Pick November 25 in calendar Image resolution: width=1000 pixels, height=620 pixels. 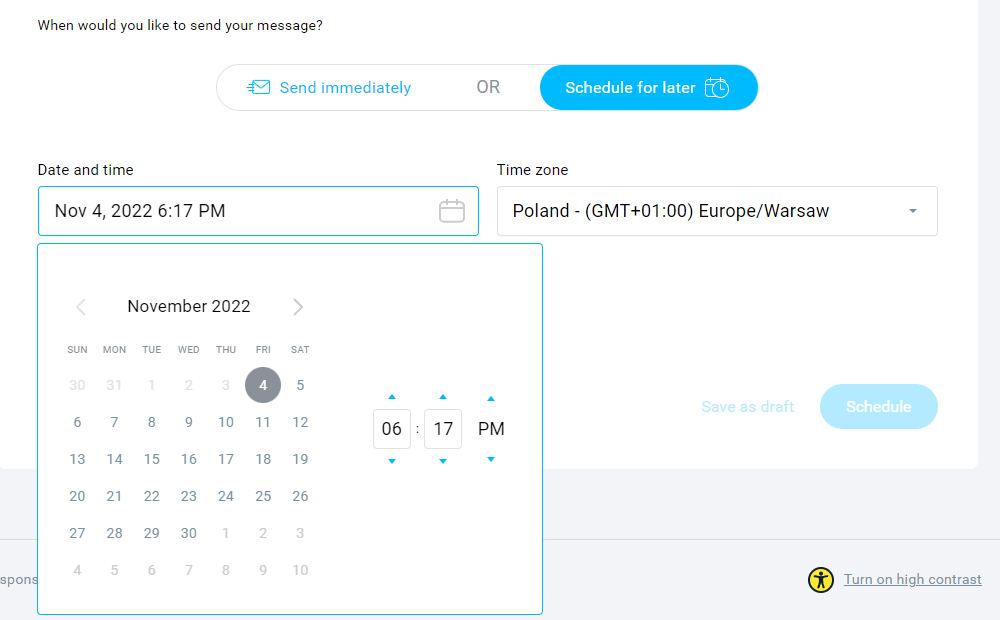tap(263, 496)
